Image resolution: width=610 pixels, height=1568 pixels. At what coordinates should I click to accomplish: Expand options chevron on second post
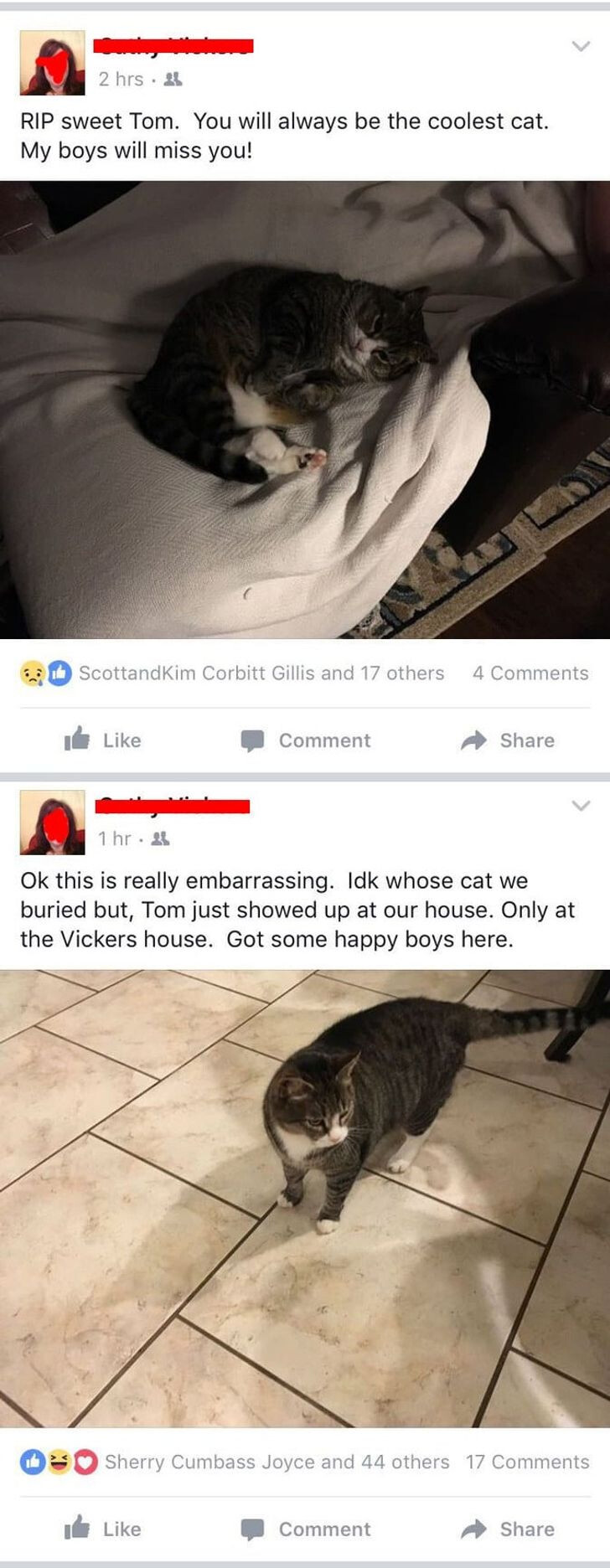[581, 806]
